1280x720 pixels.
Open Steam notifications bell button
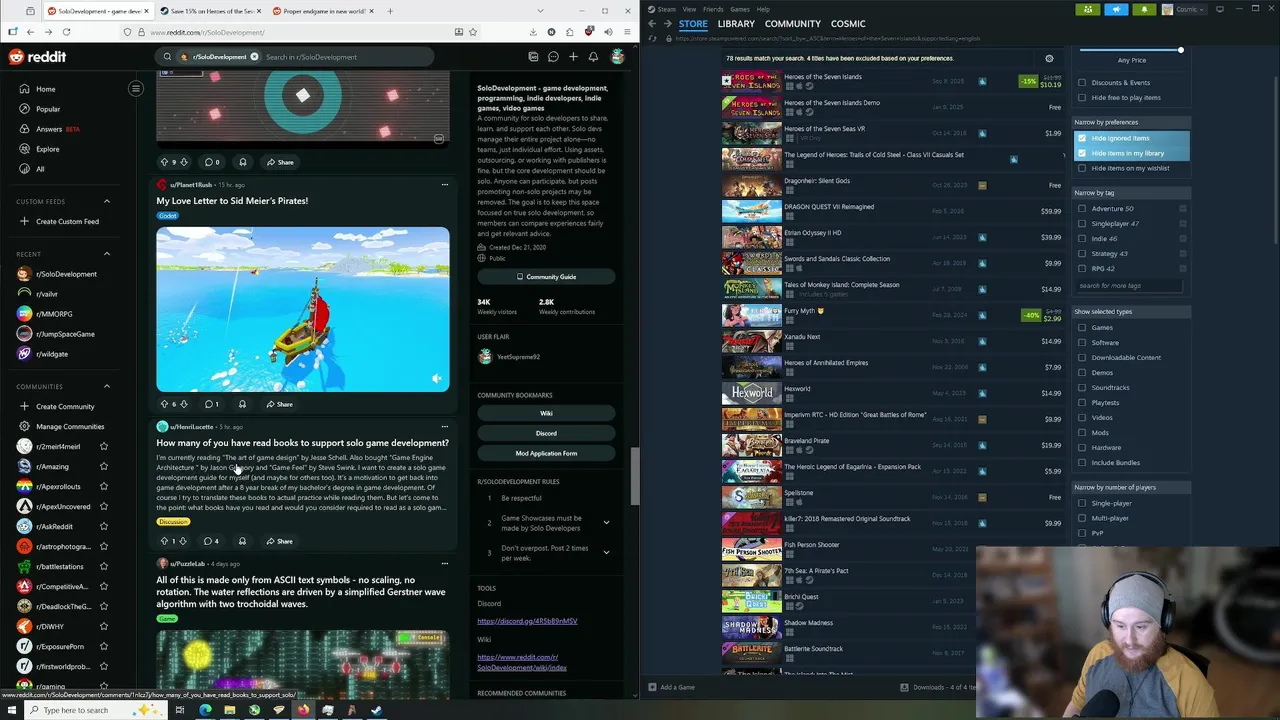(1144, 9)
